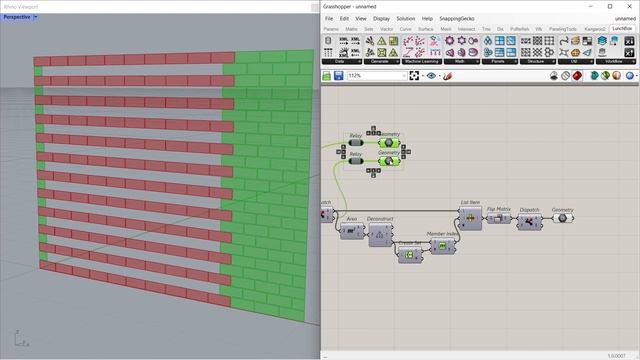Select the Dispatch component
Image resolution: width=640 pixels, height=360 pixels.
click(529, 222)
